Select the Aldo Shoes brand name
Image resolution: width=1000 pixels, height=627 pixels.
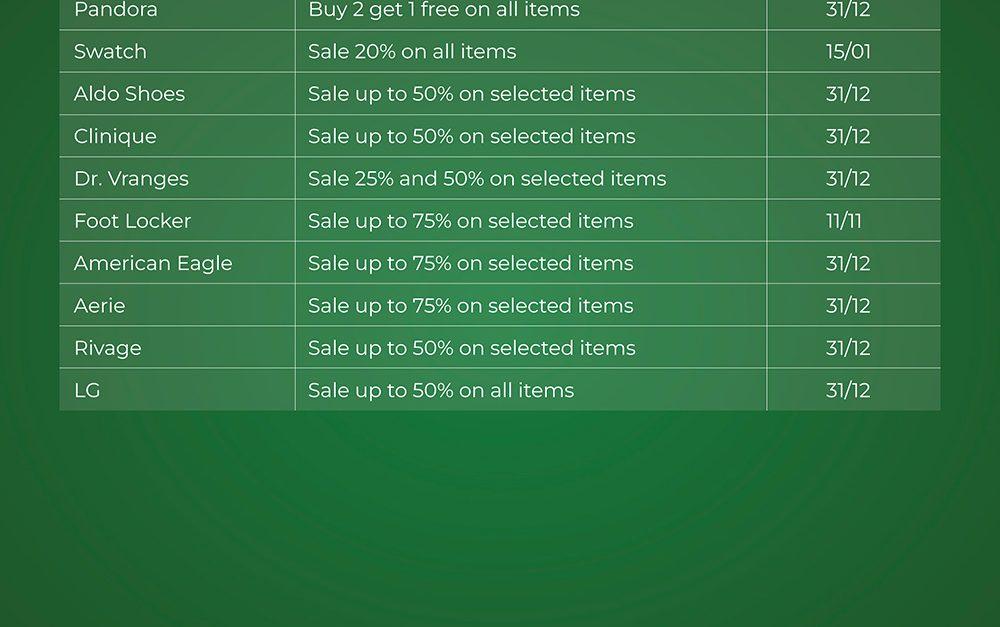[x=129, y=94]
